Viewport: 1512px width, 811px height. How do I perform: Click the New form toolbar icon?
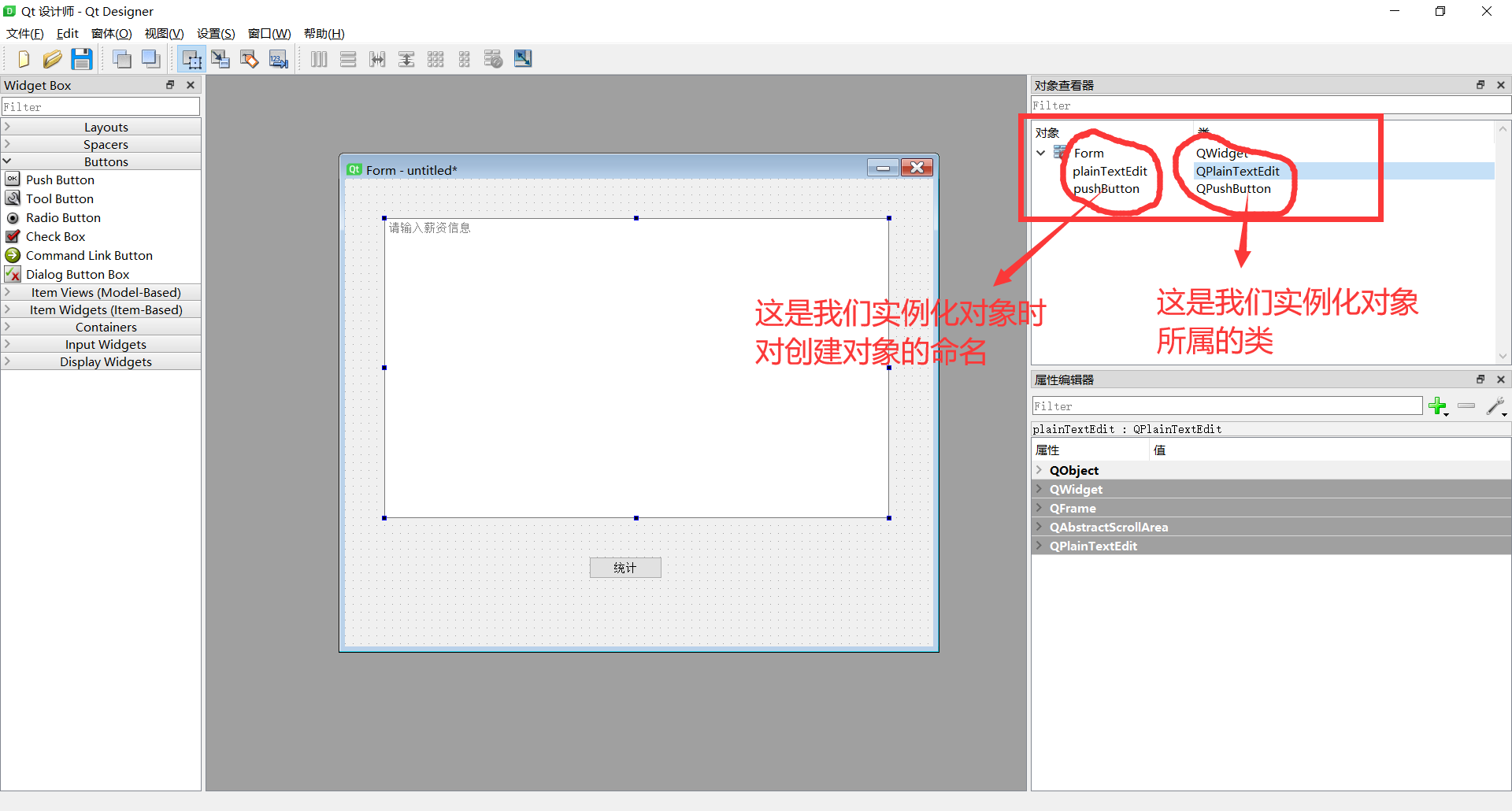pos(23,59)
